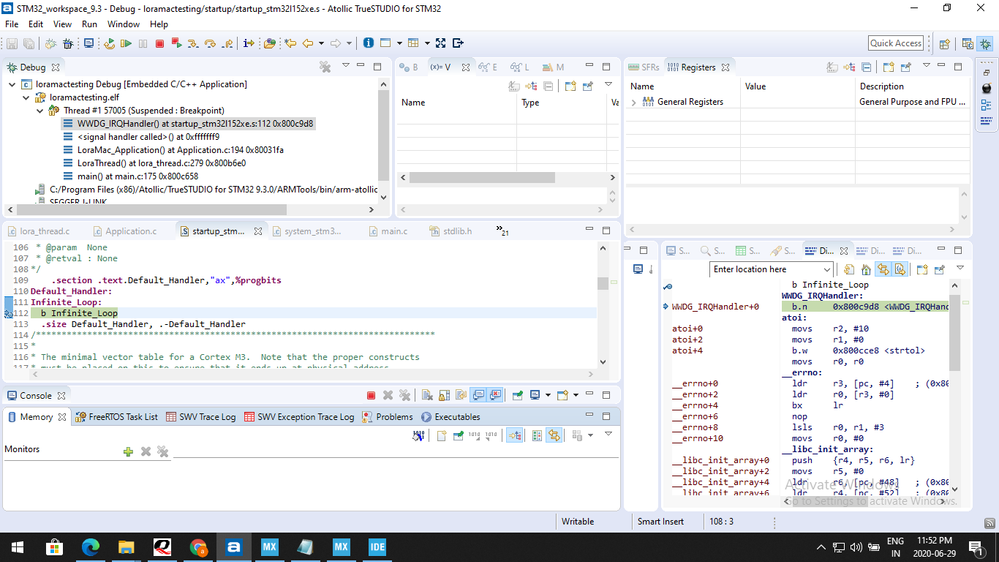Click the red stop icon in Console toolbar
This screenshot has height=562, width=999.
(371, 396)
